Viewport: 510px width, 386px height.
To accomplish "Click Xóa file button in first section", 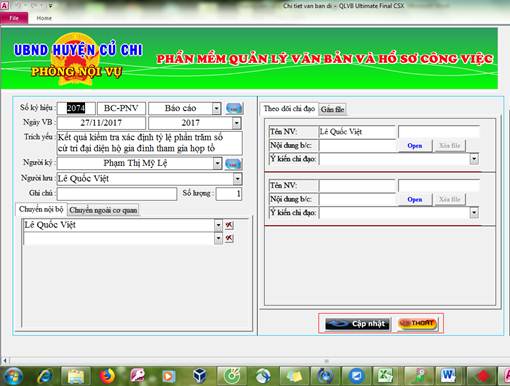I will point(450,146).
